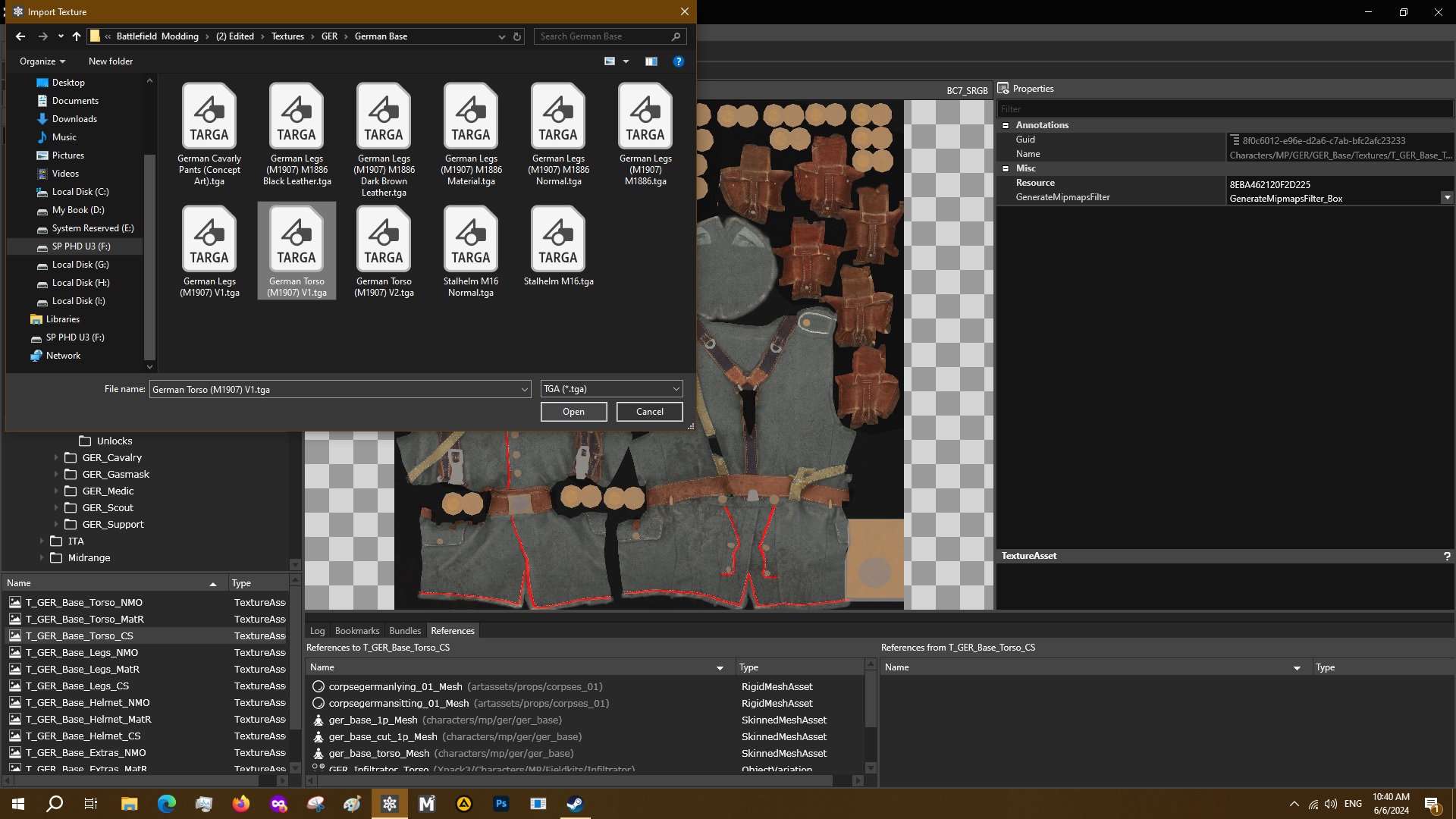Viewport: 1456px width, 819px height.
Task: Click the file dialog Back arrow
Action: pos(20,36)
